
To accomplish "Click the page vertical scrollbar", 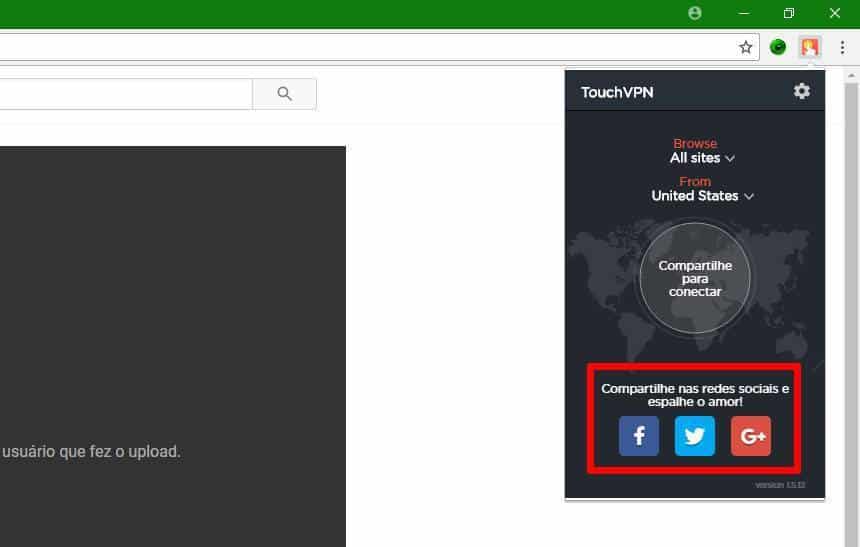I will click(852, 313).
